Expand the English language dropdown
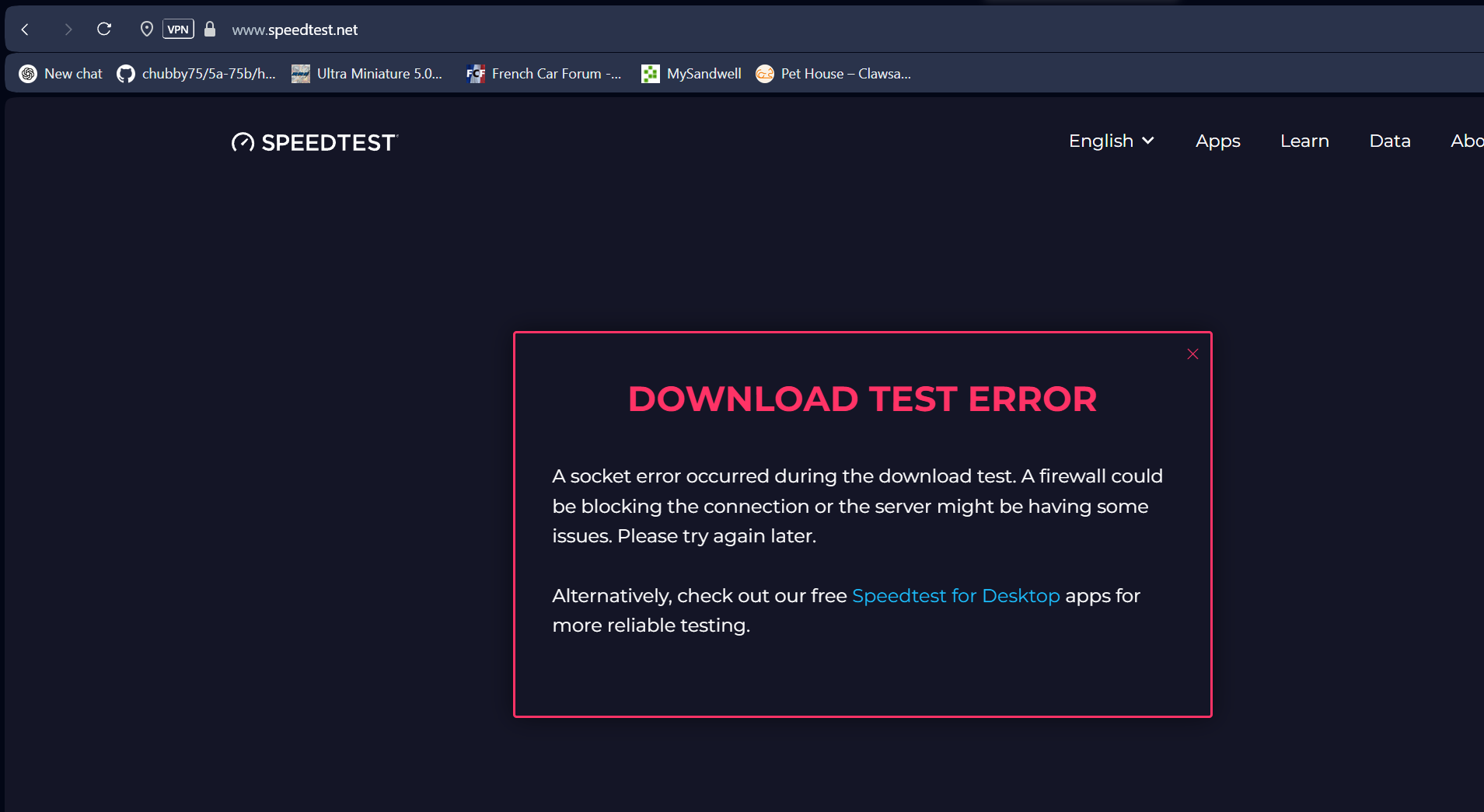The image size is (1484, 812). tap(1112, 141)
